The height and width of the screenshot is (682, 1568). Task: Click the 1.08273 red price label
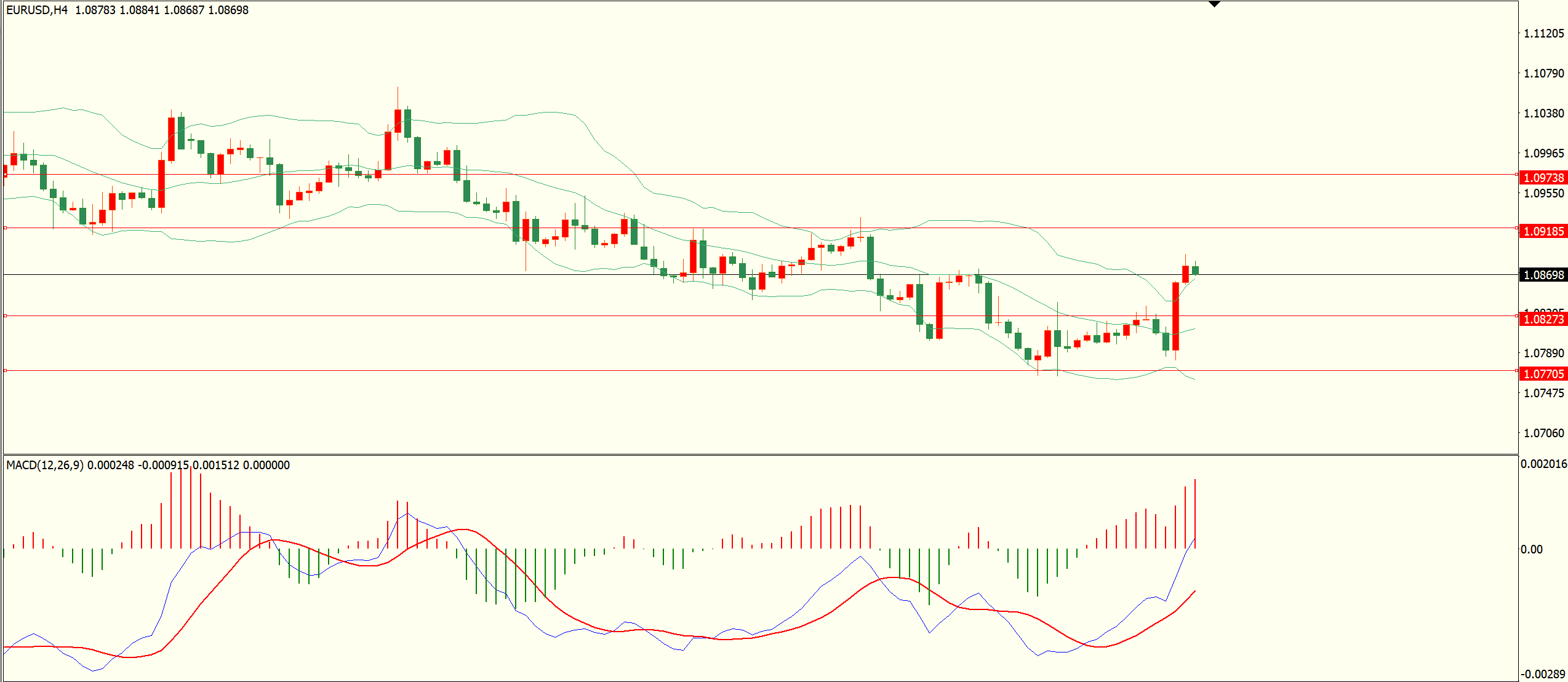1543,319
